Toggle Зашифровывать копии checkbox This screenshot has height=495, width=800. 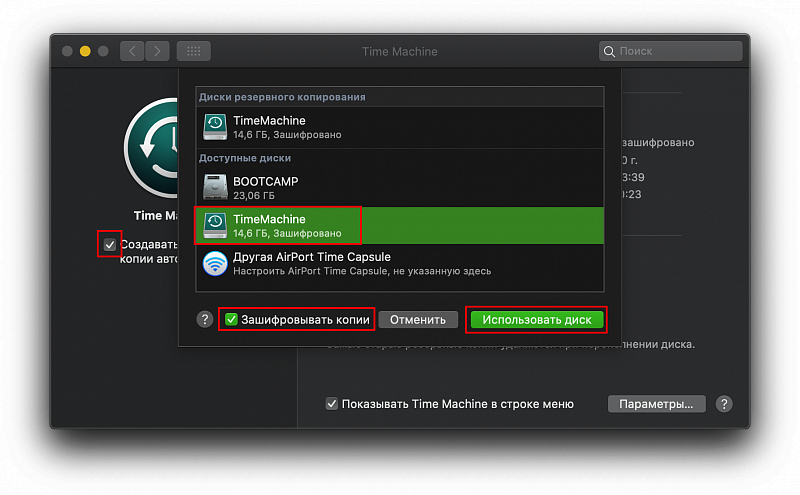point(231,319)
